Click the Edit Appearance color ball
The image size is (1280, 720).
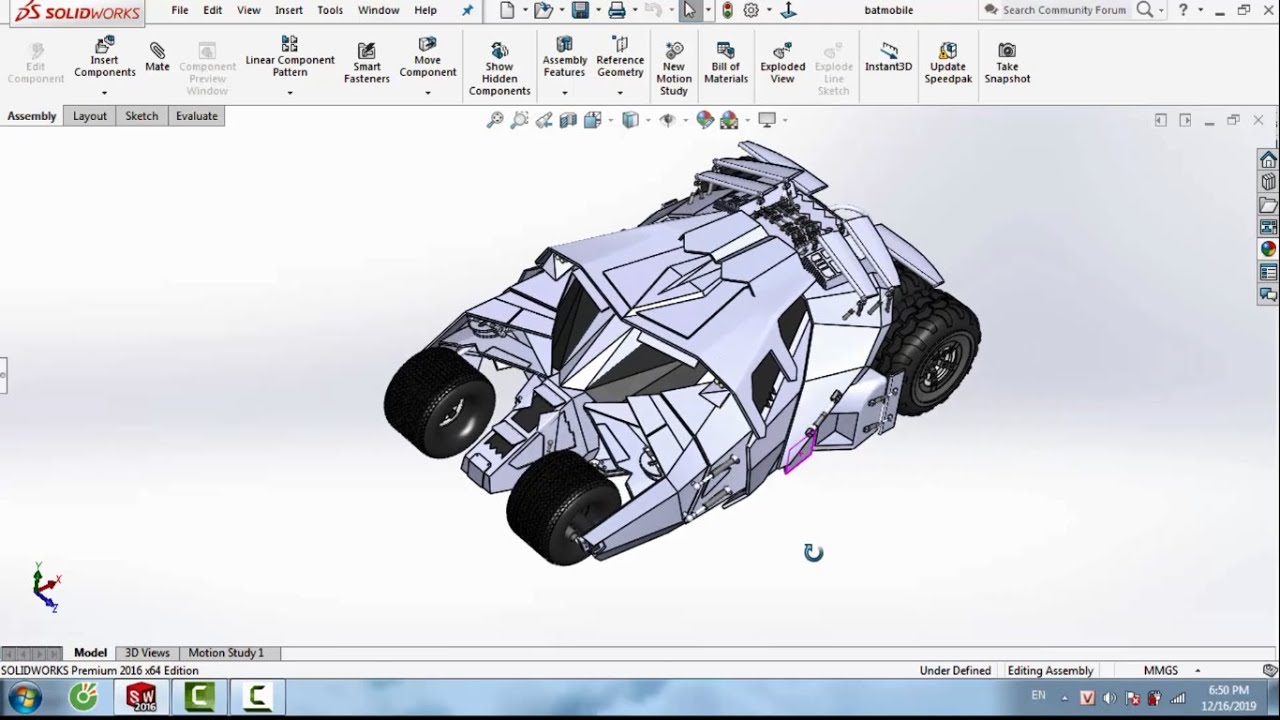705,120
